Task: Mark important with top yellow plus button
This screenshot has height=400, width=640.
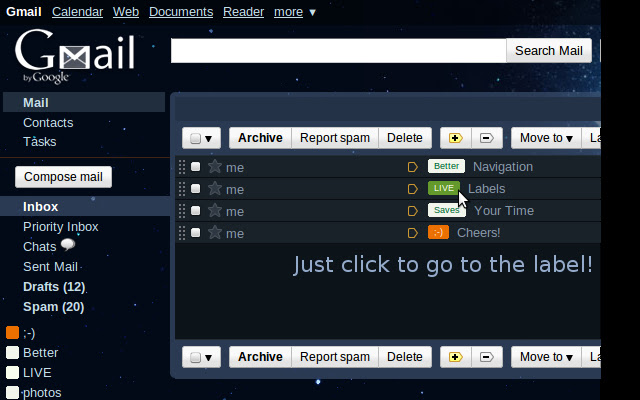Action: [x=456, y=138]
